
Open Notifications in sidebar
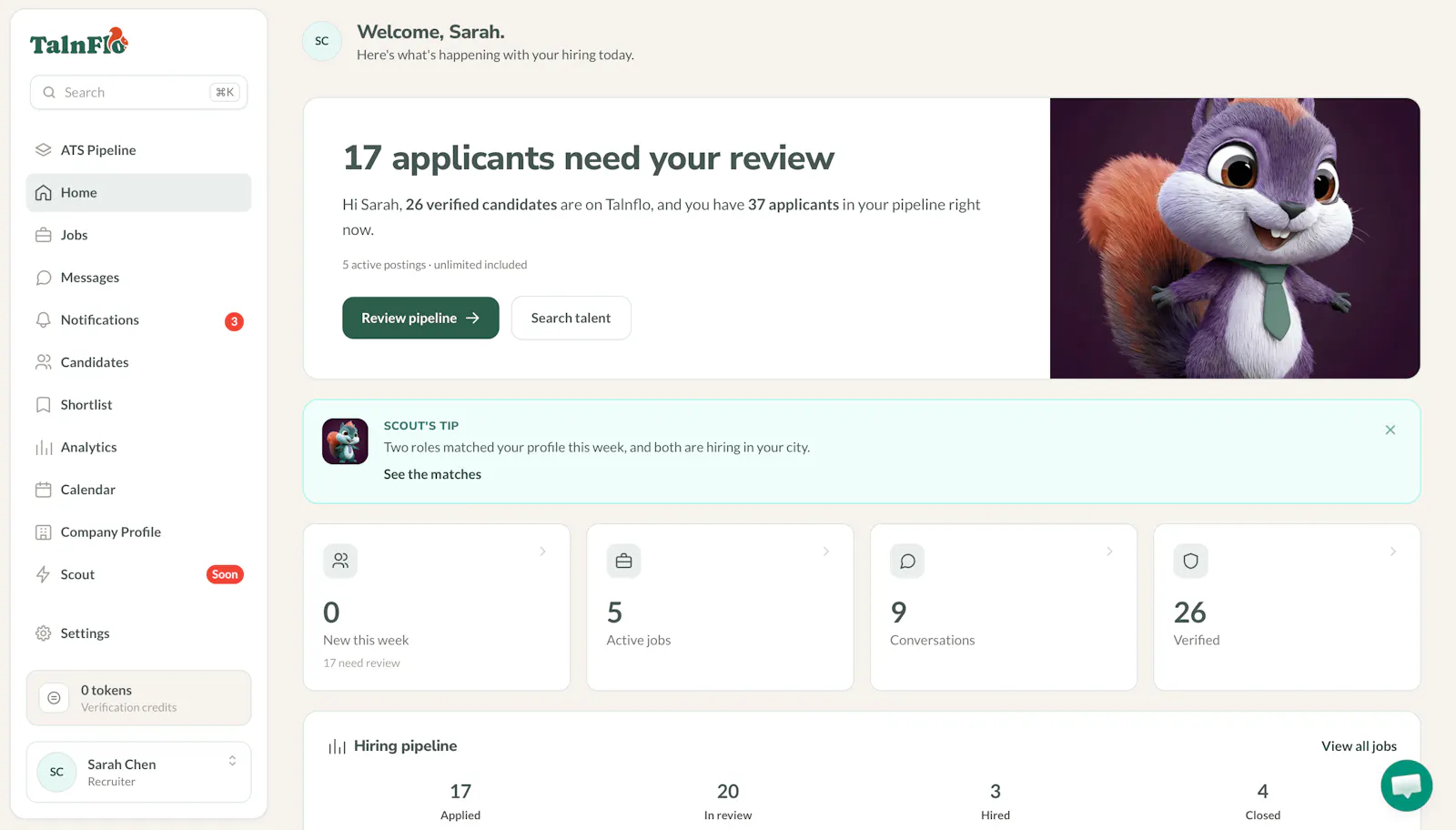(138, 320)
